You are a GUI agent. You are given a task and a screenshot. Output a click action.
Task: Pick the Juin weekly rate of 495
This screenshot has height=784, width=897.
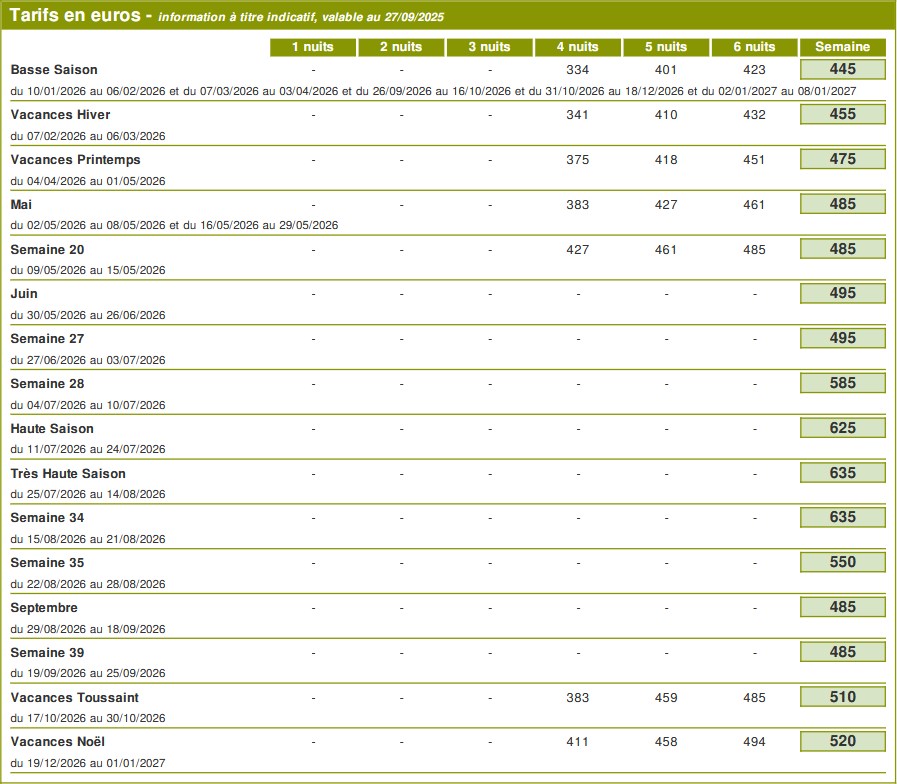pos(842,293)
